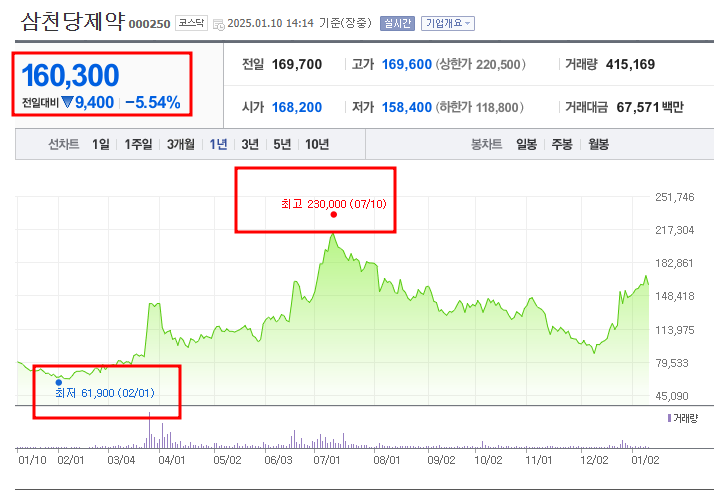
Task: Click the 삼천당제약 stock title
Action: [73, 21]
